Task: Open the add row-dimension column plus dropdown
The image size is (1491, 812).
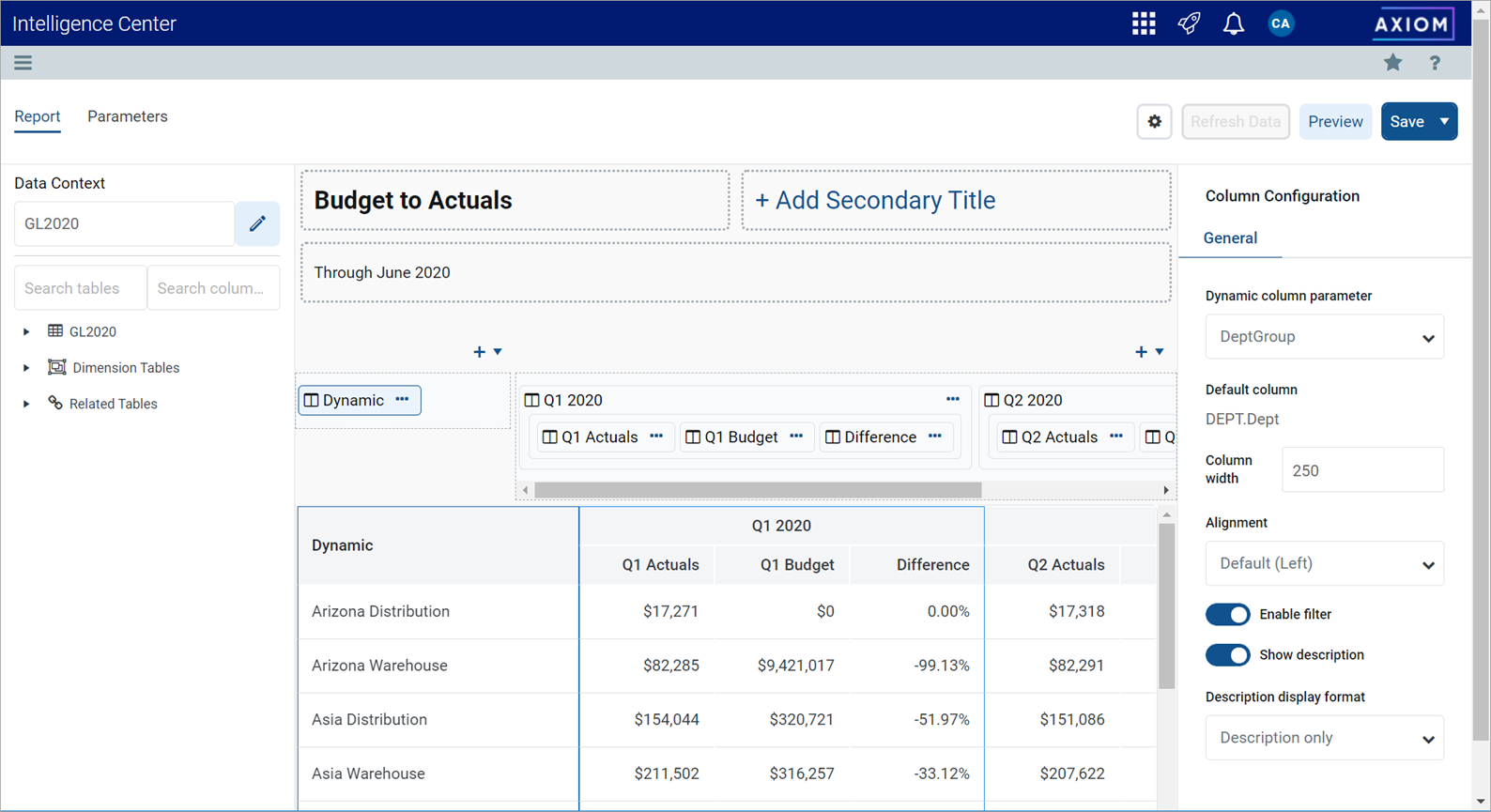Action: [487, 351]
